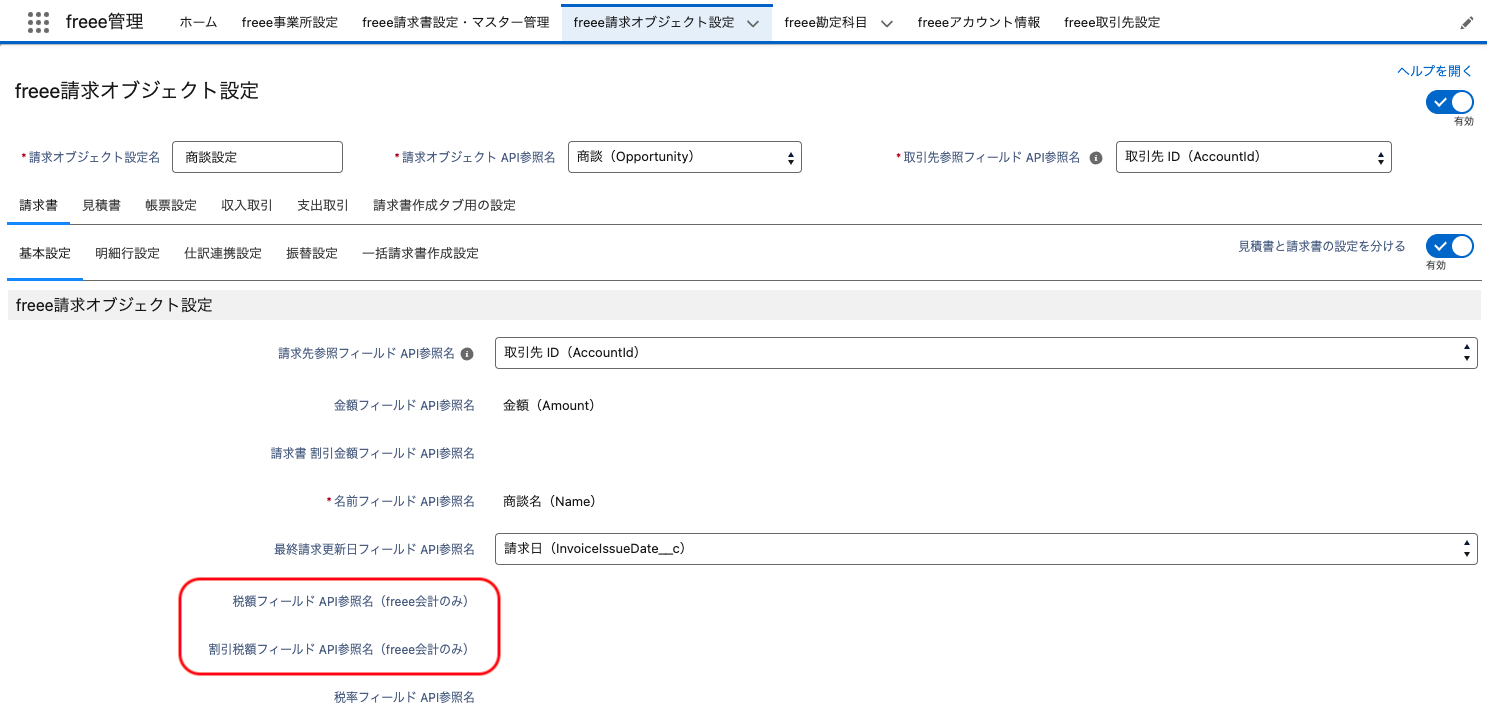Open freee取引先設定 navigation tab

tap(1112, 22)
